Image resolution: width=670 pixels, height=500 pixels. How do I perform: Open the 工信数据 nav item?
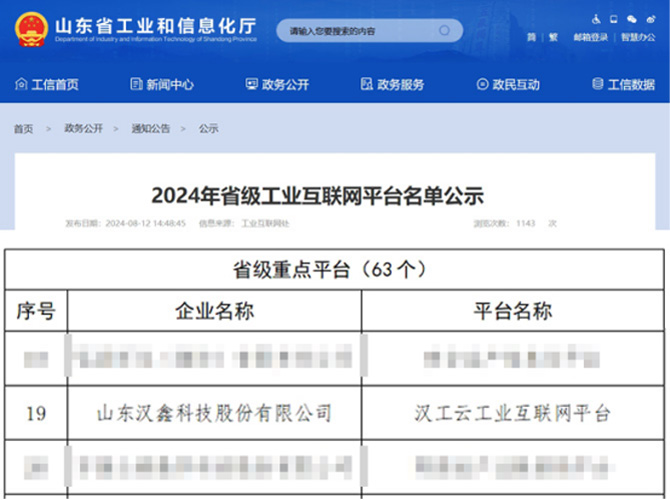(x=624, y=84)
